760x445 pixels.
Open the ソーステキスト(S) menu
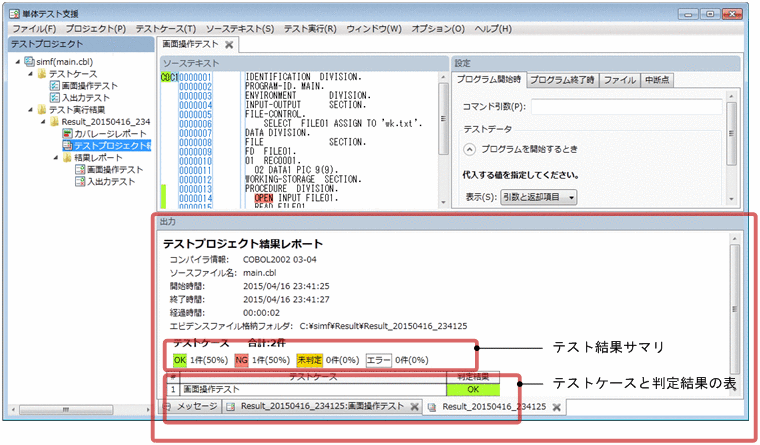(239, 29)
